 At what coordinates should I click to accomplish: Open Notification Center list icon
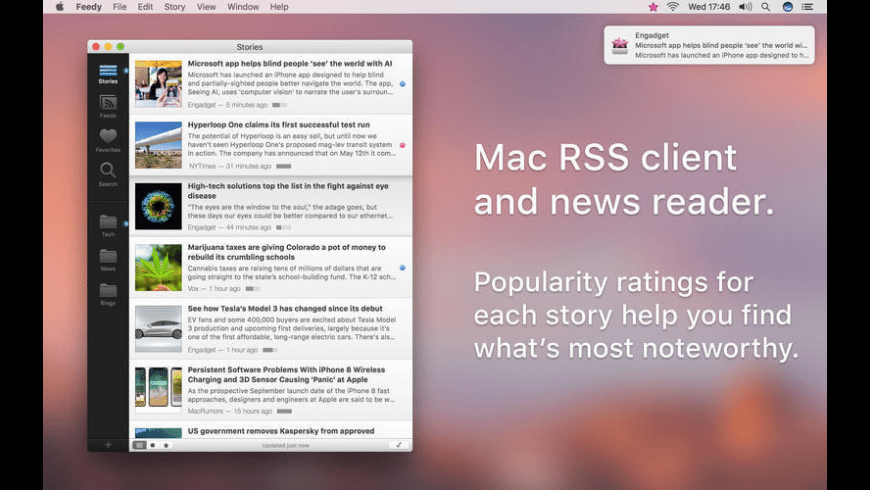click(x=807, y=7)
